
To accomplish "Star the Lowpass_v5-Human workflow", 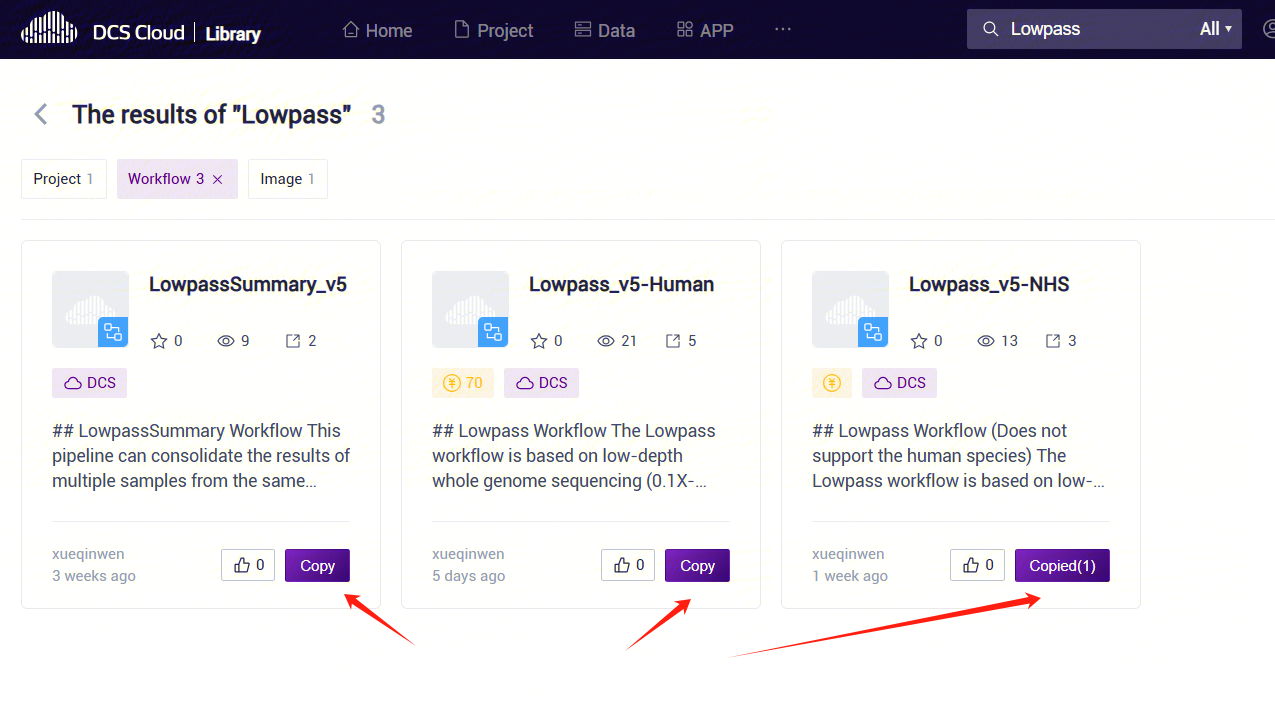I will tap(539, 341).
